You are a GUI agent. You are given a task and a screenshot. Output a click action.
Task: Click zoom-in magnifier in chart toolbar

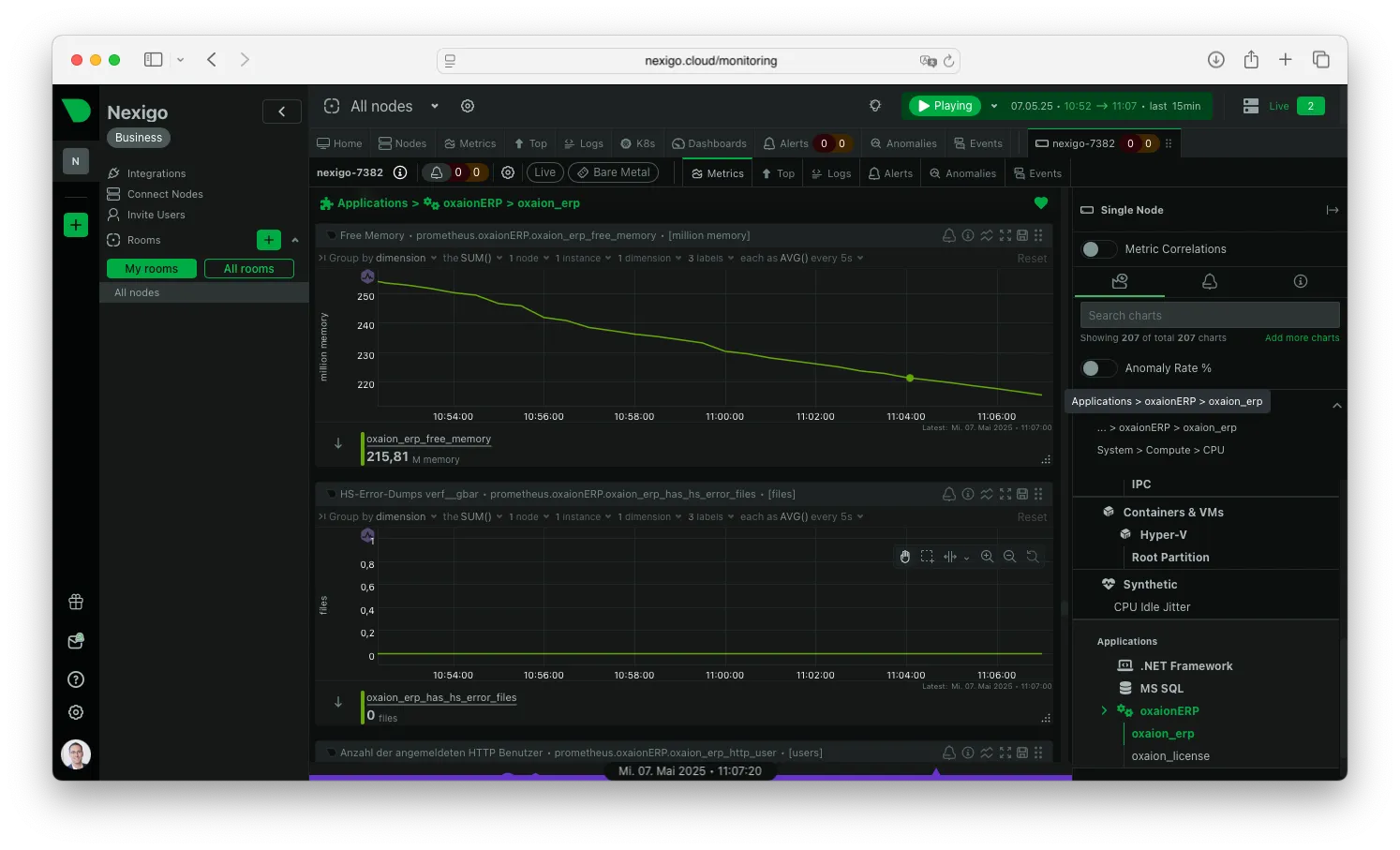pyautogui.click(x=987, y=557)
